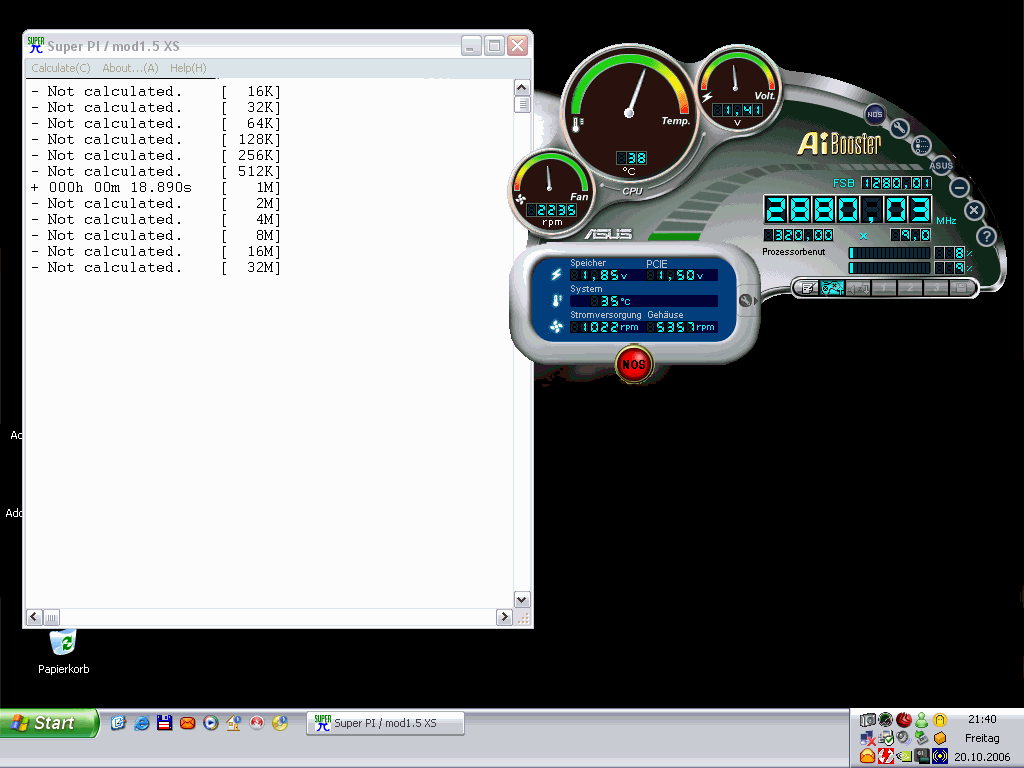Minimize AI Booster with the minus icon
Image resolution: width=1024 pixels, height=768 pixels.
[x=959, y=188]
